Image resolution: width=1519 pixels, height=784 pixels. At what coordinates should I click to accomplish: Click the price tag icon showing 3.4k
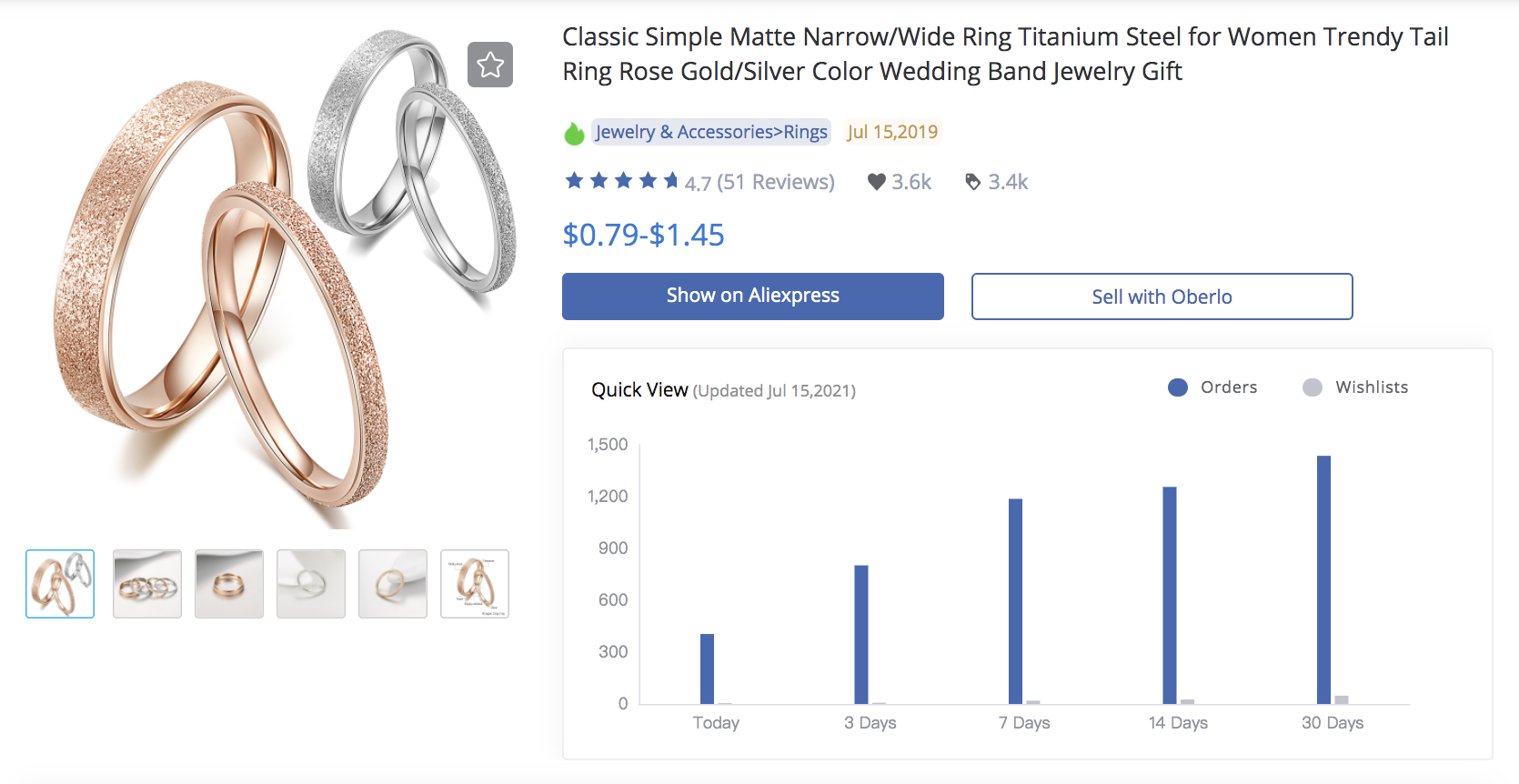pos(972,181)
